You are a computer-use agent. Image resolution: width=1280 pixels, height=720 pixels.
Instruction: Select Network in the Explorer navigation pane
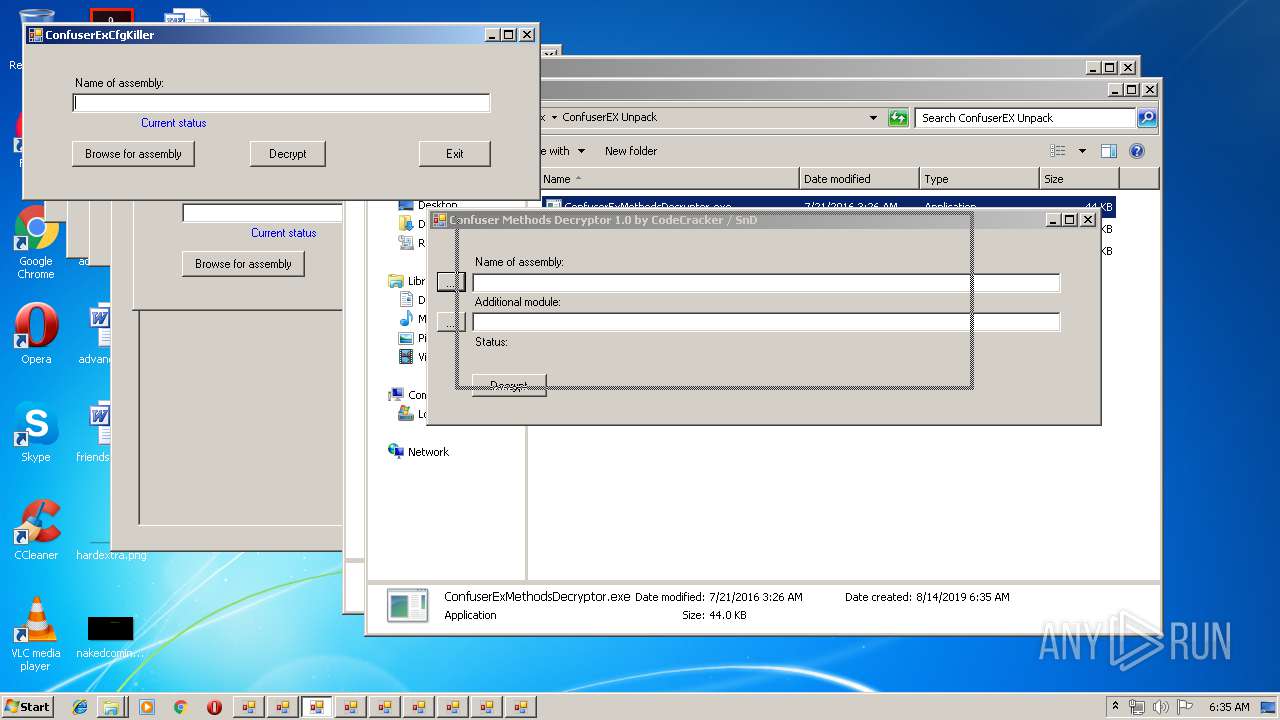pyautogui.click(x=428, y=452)
